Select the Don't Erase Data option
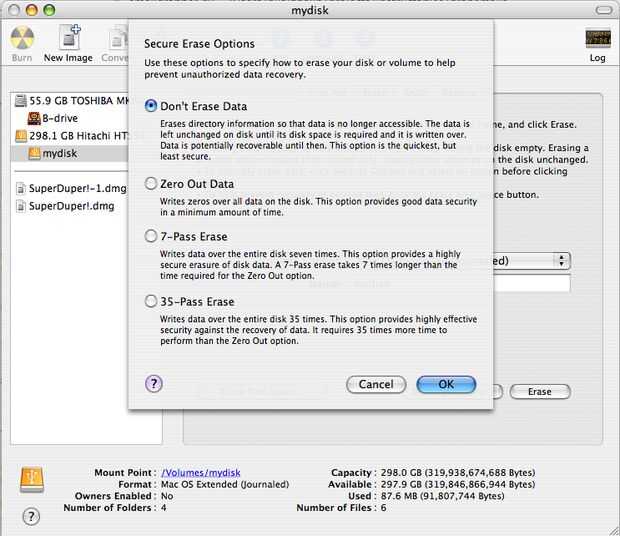 point(151,106)
